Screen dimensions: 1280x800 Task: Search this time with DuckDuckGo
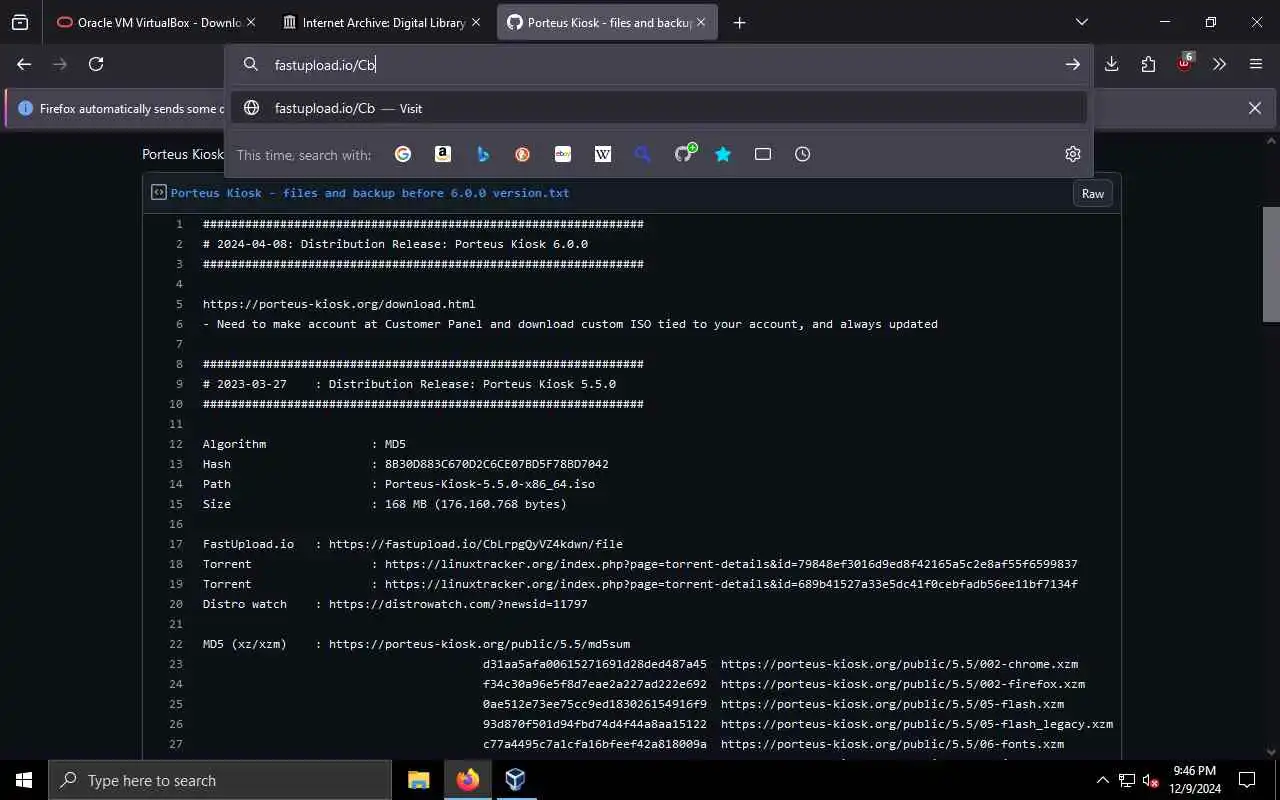click(523, 154)
